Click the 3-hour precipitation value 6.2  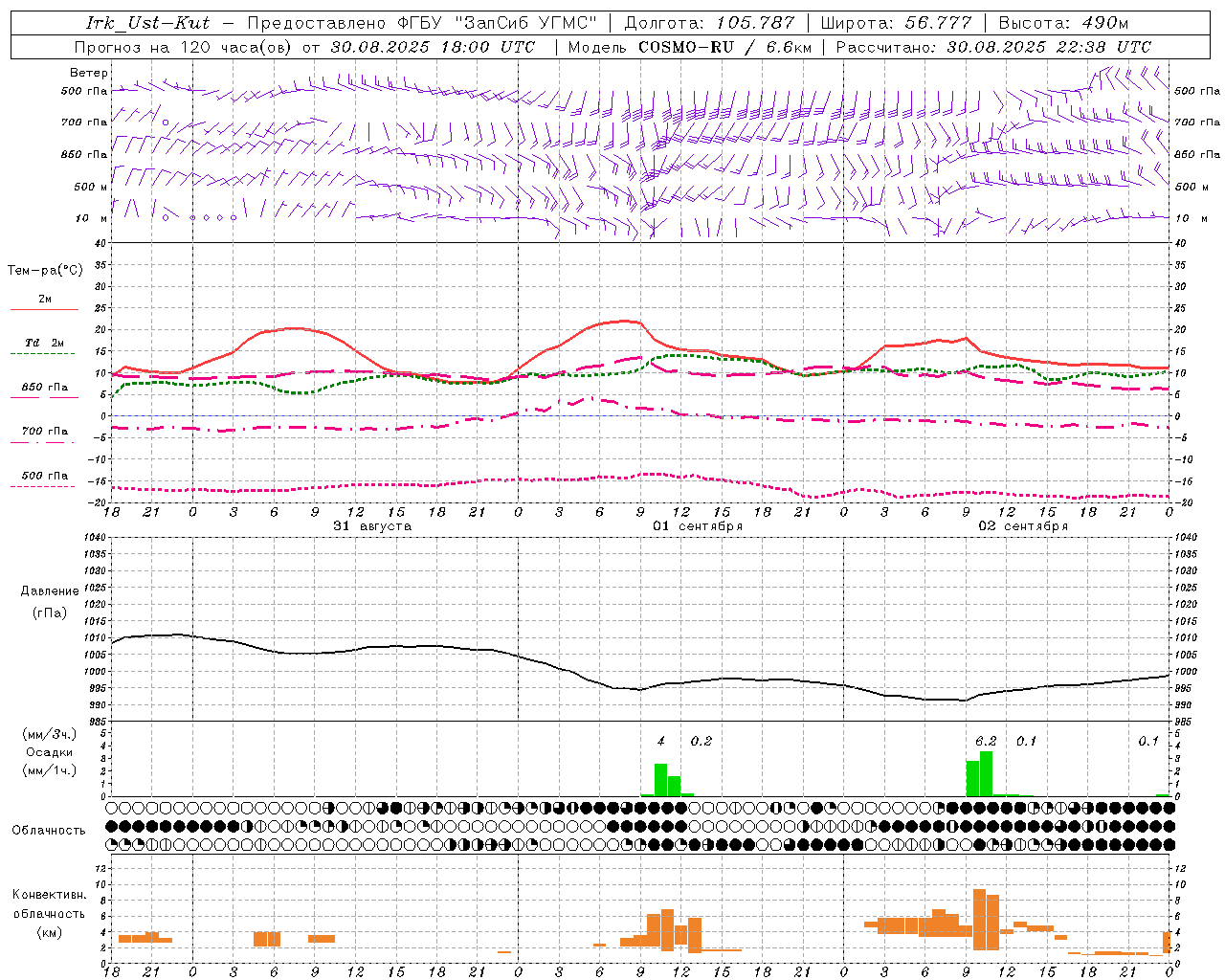(x=986, y=741)
